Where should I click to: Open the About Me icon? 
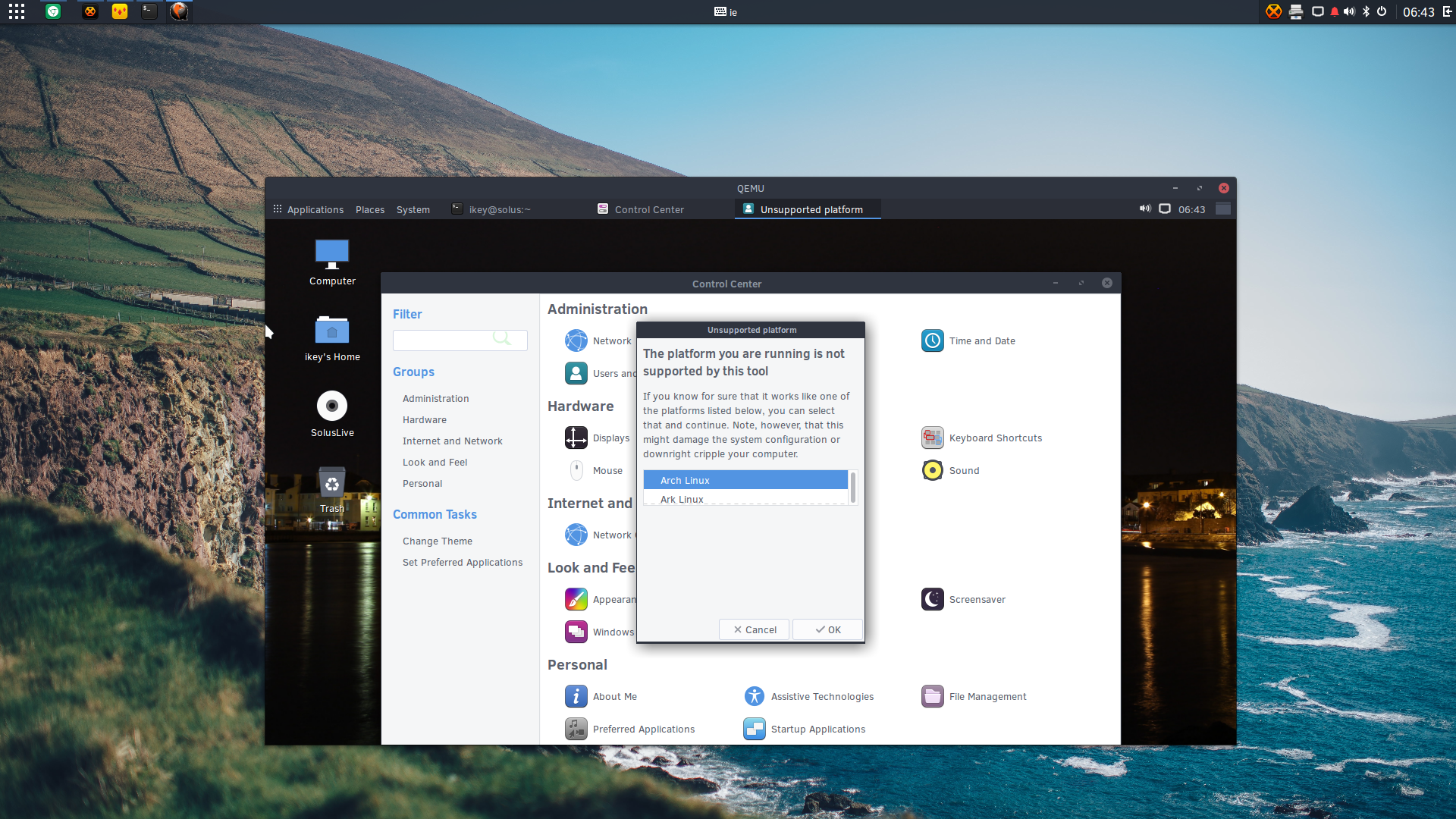576,696
